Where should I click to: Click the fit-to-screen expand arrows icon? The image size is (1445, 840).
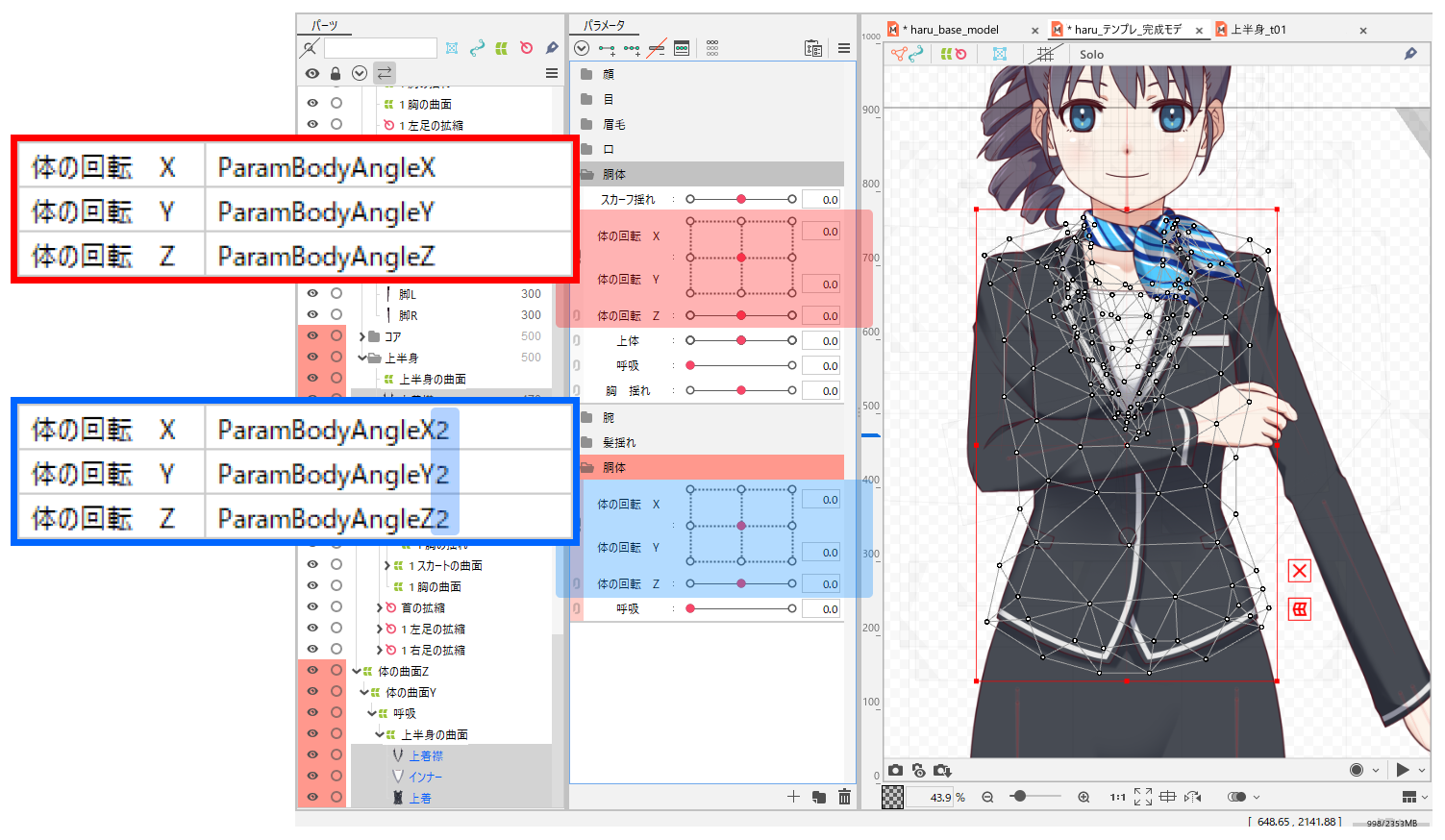coord(1143,797)
